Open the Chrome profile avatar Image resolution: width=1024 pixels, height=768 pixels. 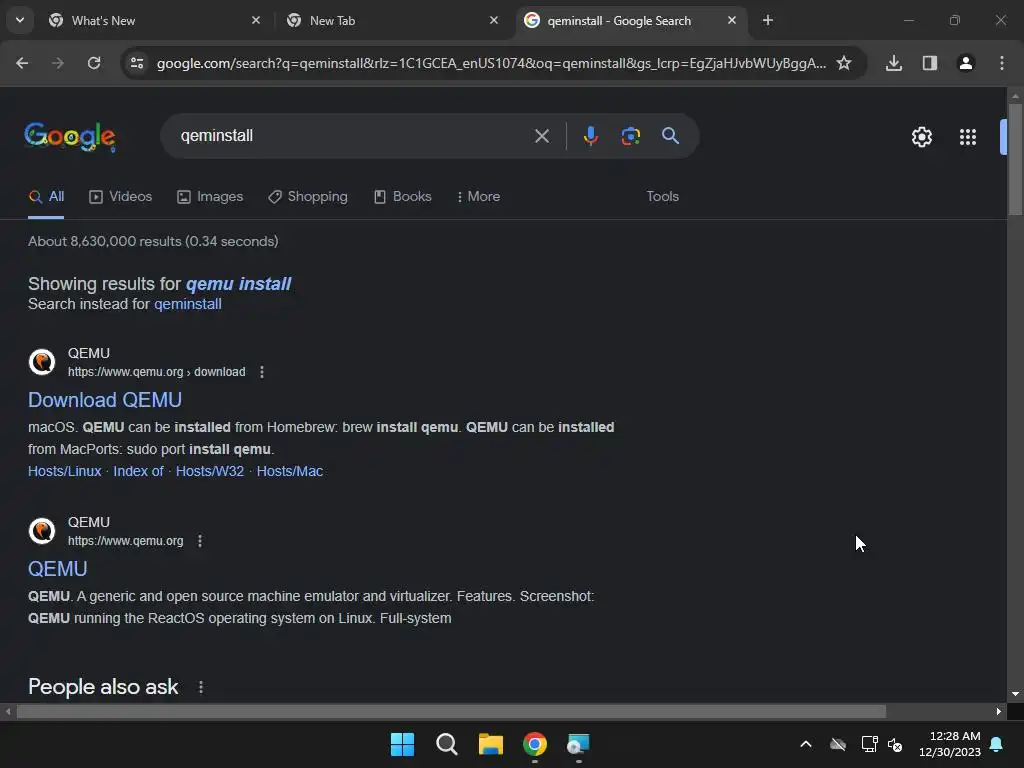(966, 63)
